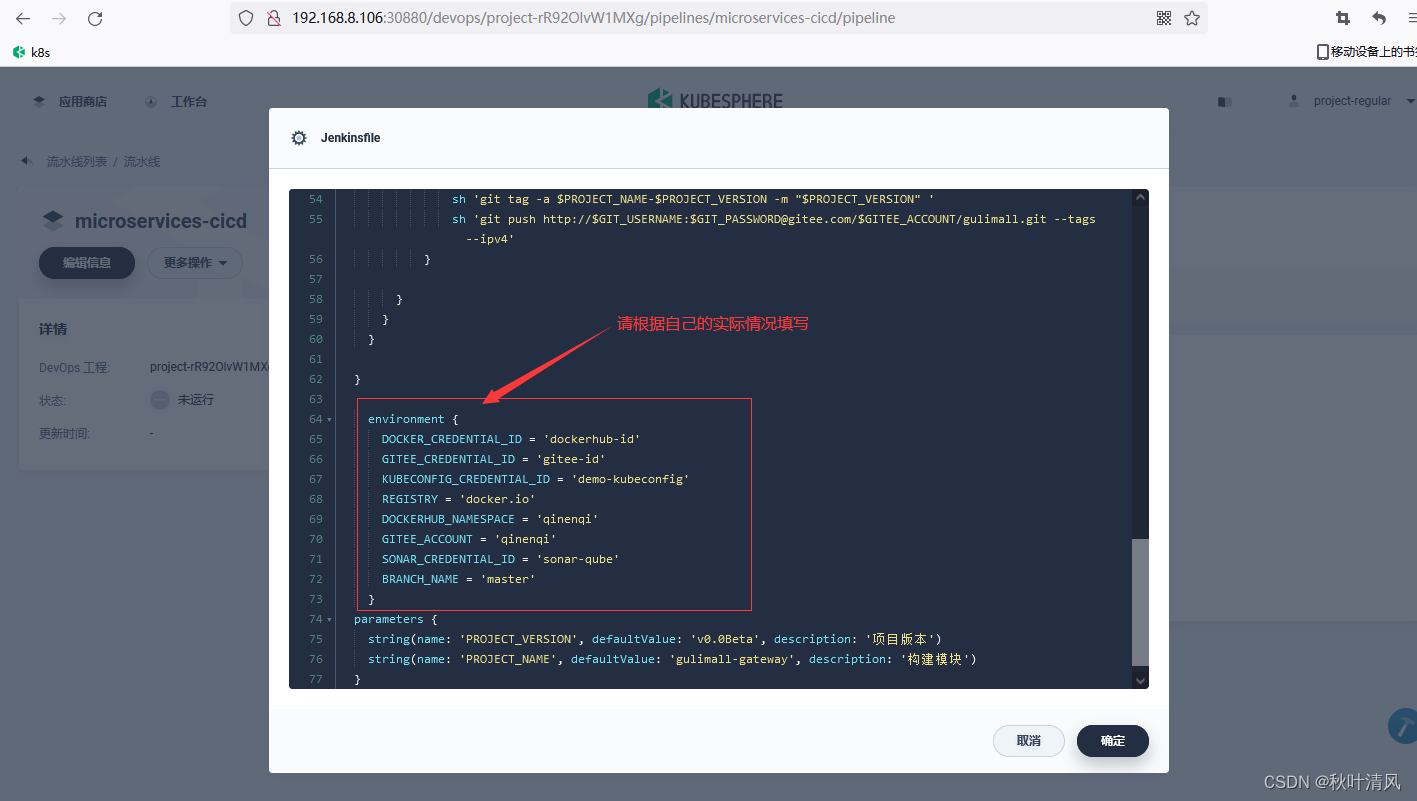
Task: Click the shield tracking protection icon
Action: [246, 18]
